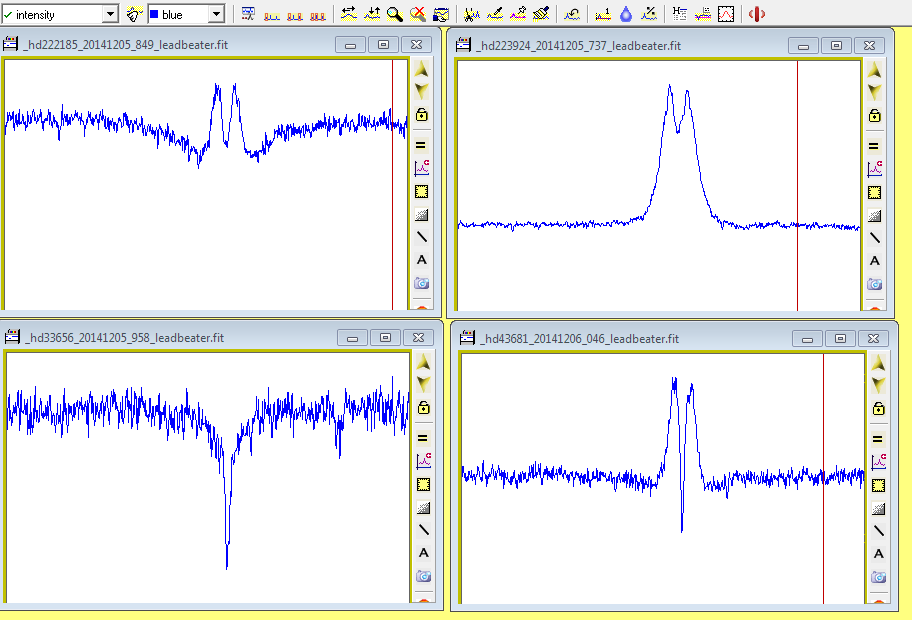Click the red Gaussian curve icon in toolbar
912x620 pixels.
click(x=727, y=14)
